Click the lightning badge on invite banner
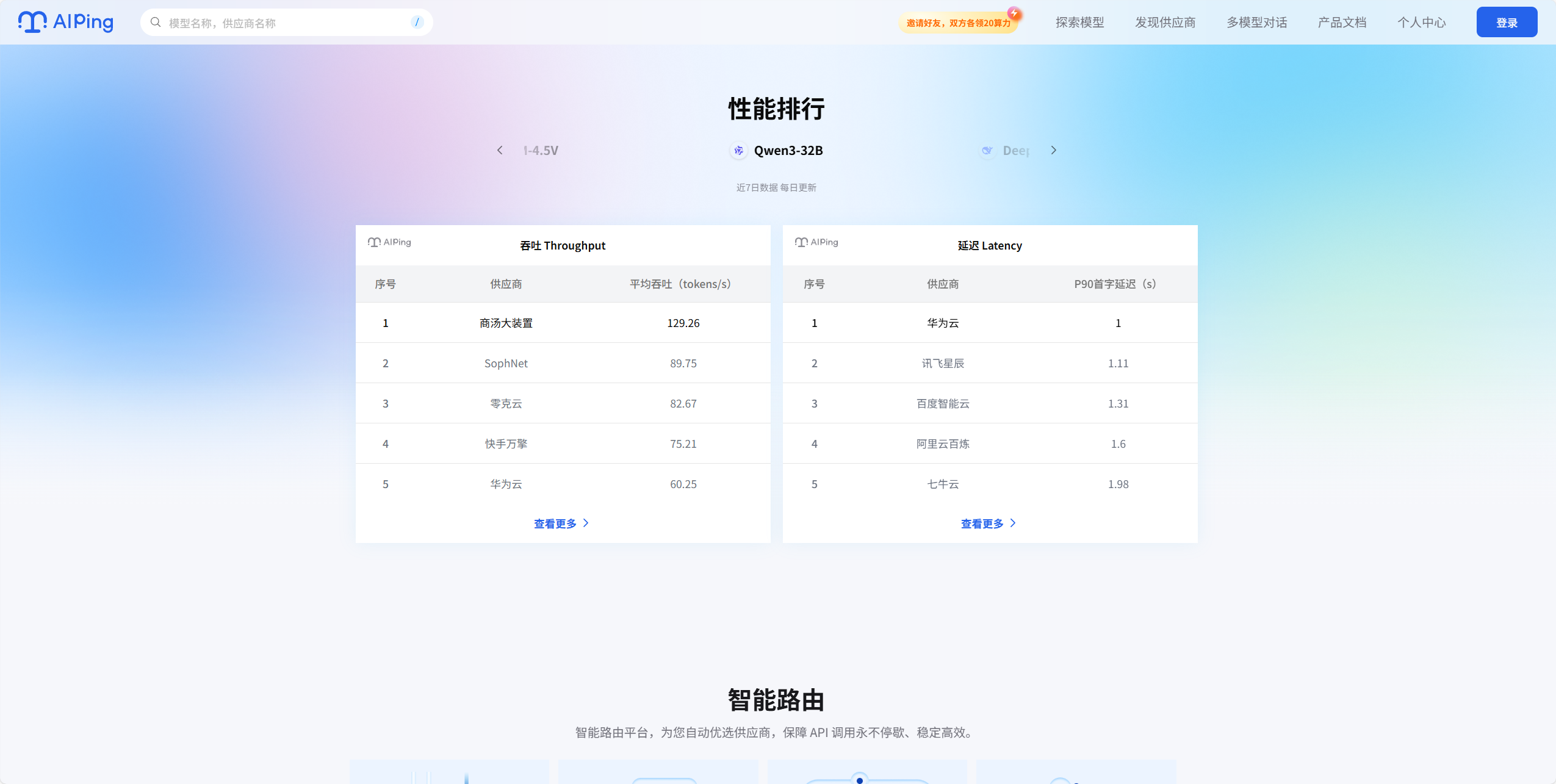Image resolution: width=1556 pixels, height=784 pixels. [x=1014, y=13]
